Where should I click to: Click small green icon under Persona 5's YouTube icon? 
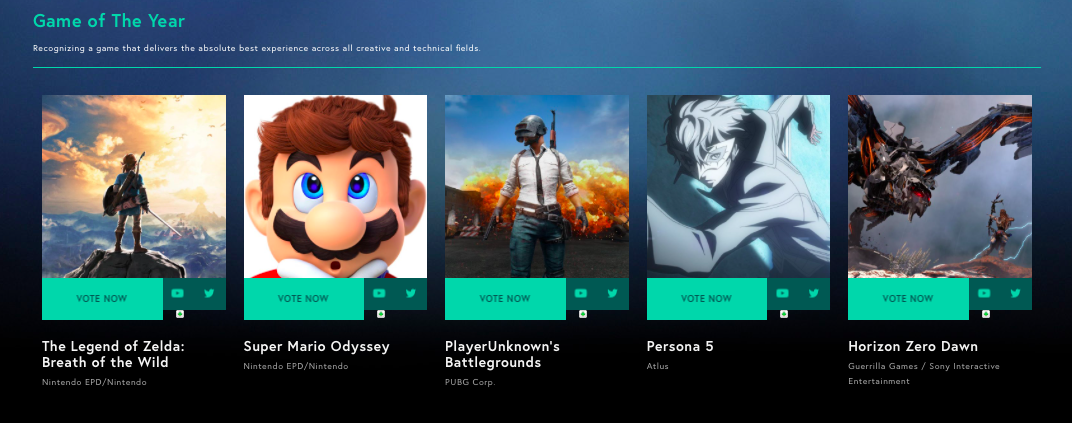tap(784, 314)
